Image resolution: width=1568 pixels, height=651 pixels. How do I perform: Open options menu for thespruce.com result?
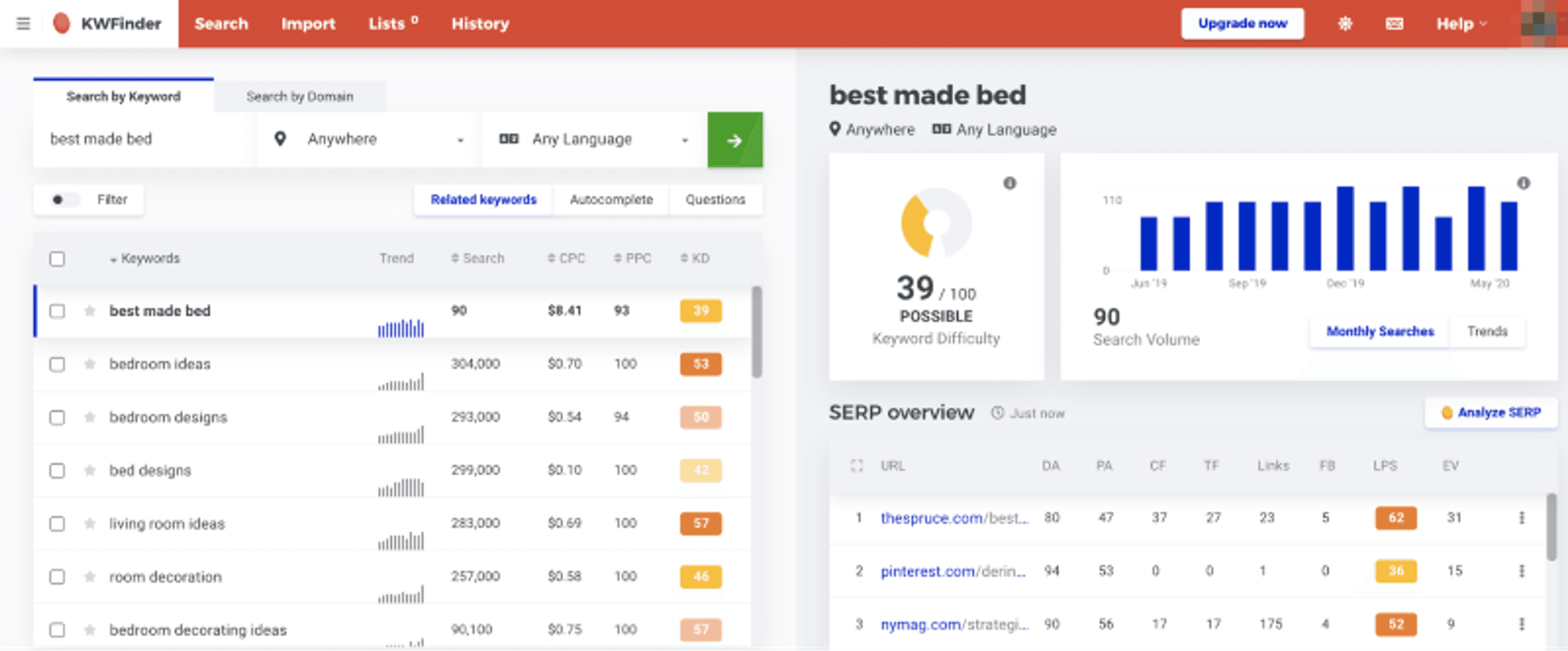point(1522,518)
